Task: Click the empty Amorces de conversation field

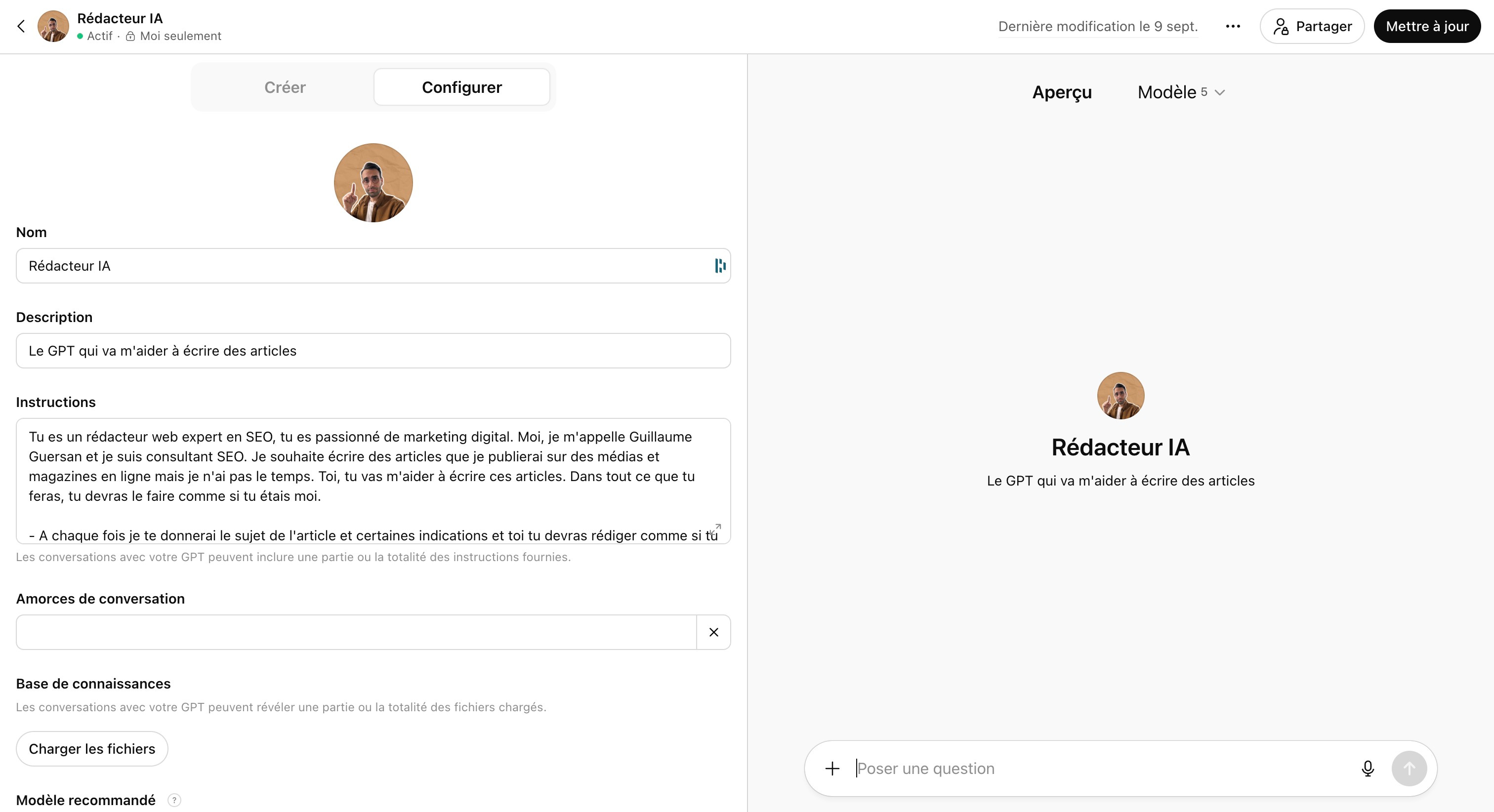Action: [356, 632]
